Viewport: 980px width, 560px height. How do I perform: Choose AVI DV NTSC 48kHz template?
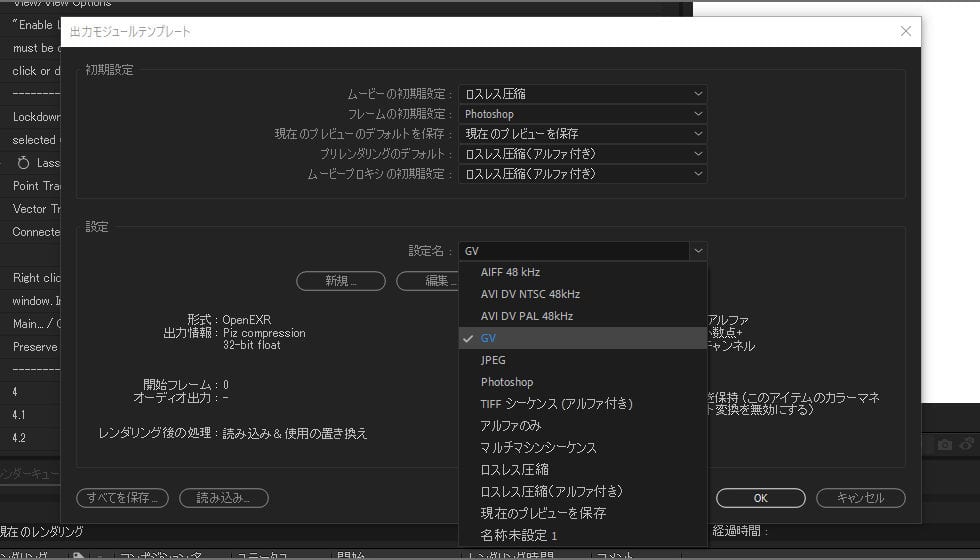point(582,294)
